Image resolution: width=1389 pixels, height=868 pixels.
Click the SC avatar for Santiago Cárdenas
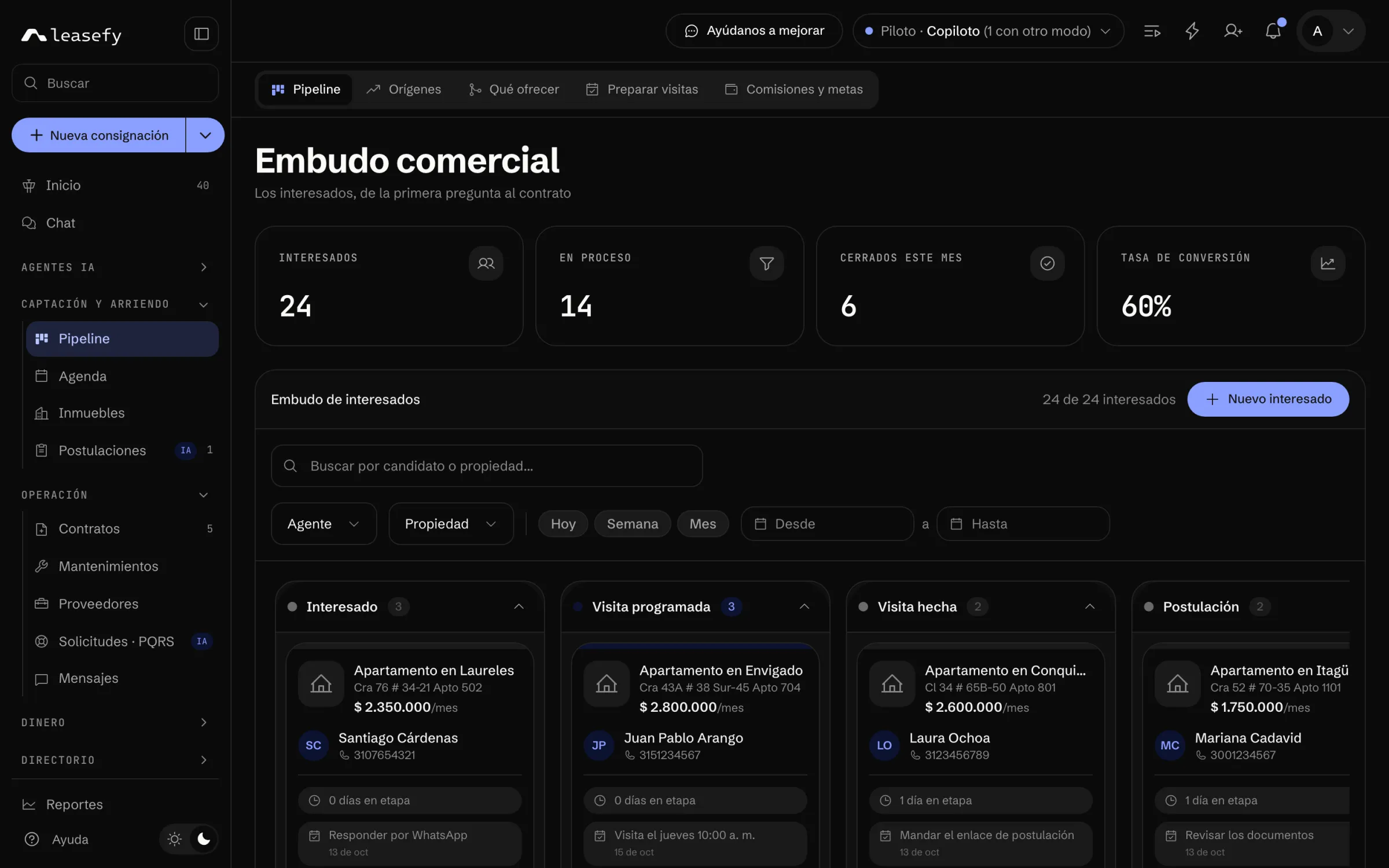[313, 745]
